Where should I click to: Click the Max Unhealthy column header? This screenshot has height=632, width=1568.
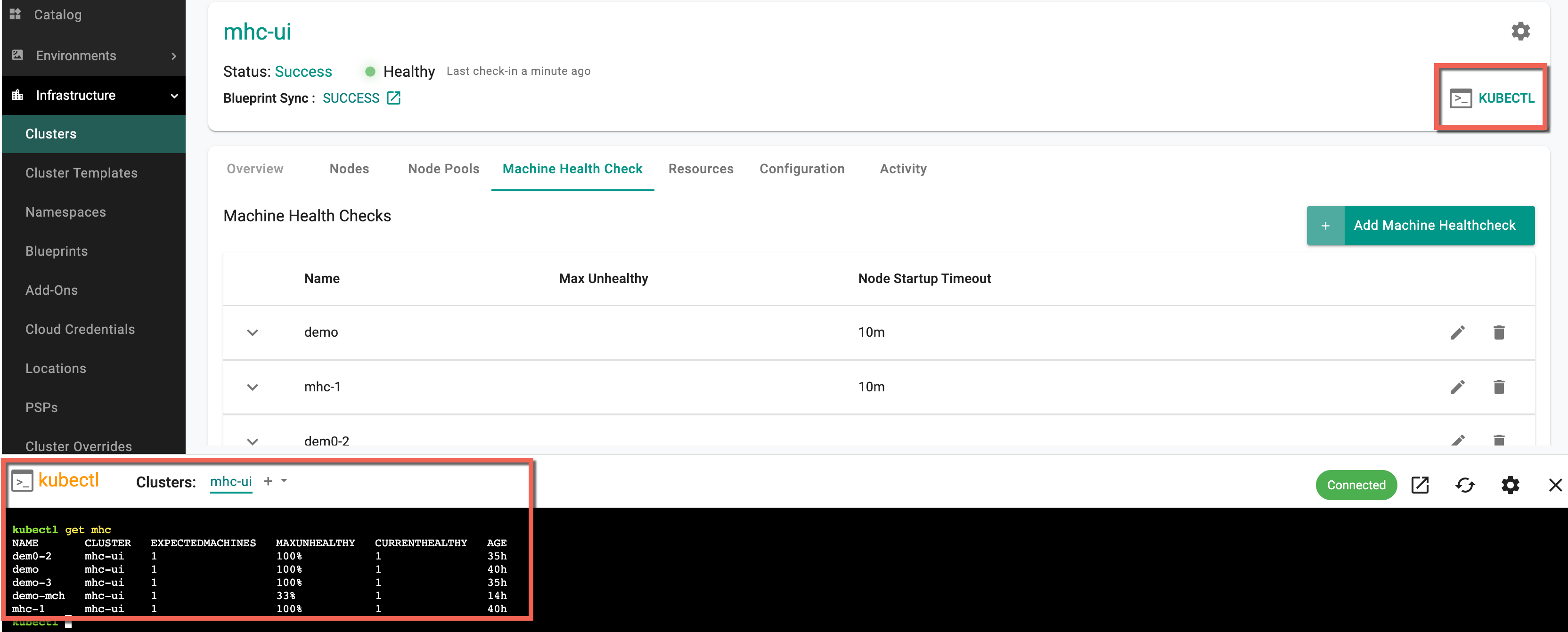click(x=603, y=279)
